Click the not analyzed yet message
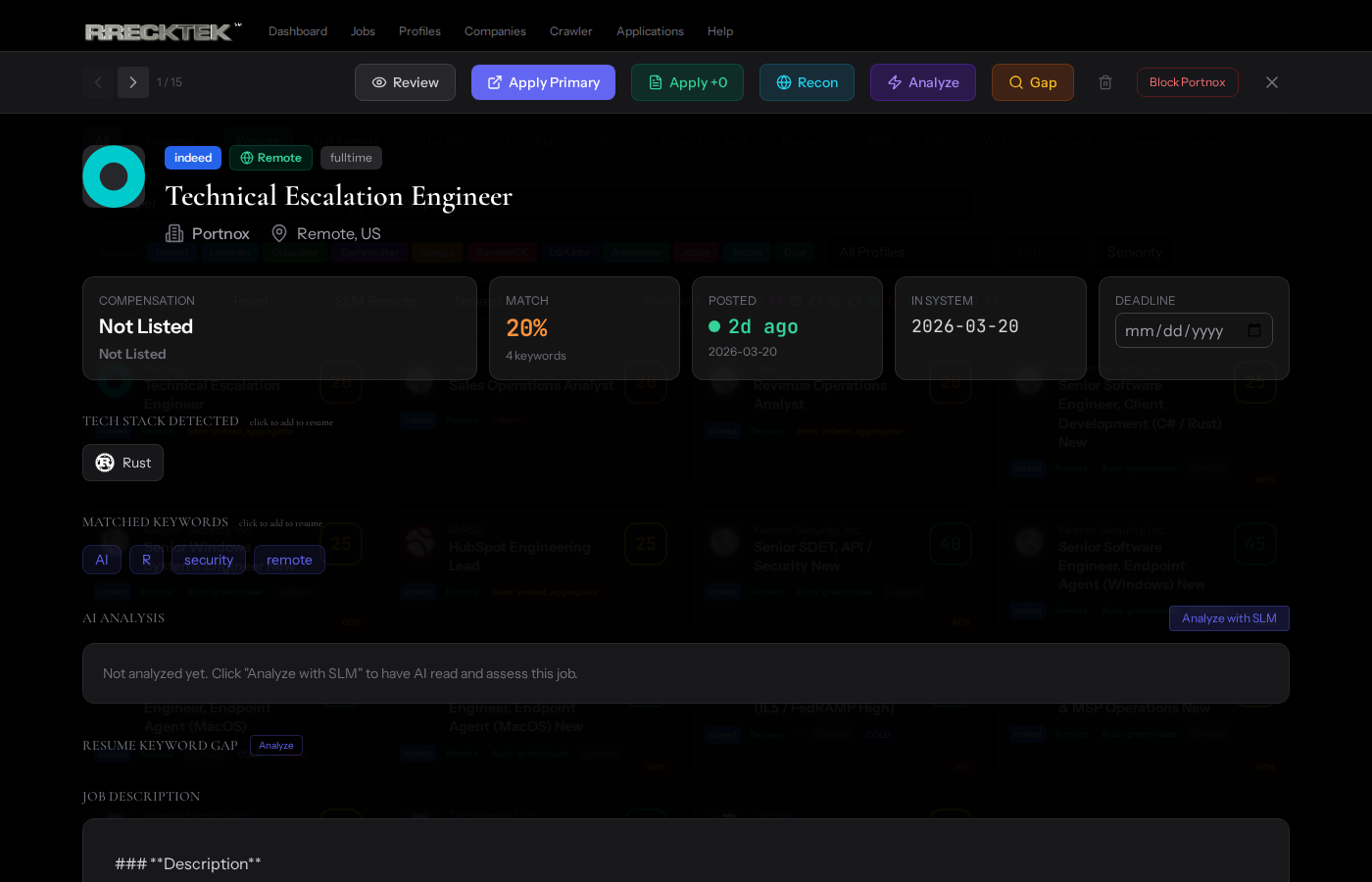Screen dimensions: 1372x882 pos(340,673)
